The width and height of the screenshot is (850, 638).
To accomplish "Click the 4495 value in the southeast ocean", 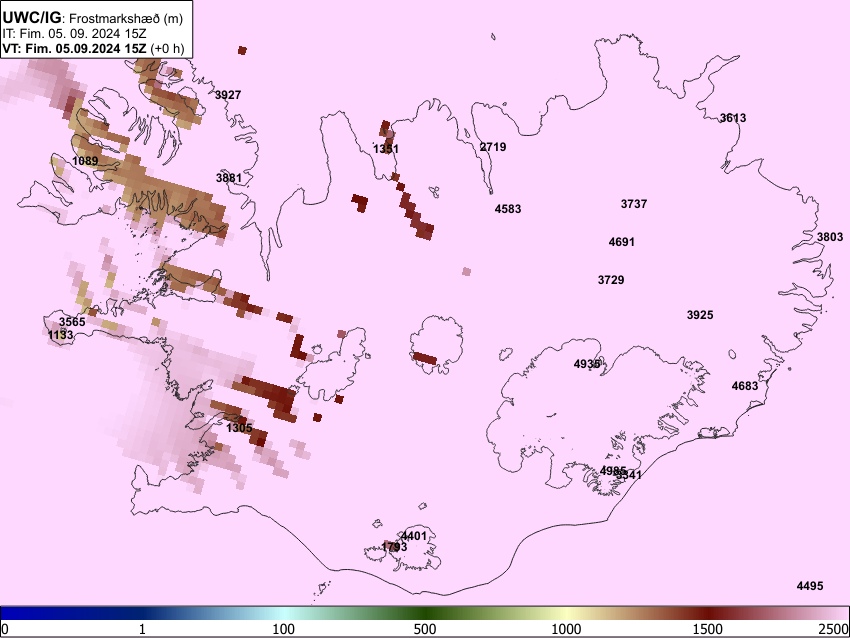I will (x=810, y=586).
